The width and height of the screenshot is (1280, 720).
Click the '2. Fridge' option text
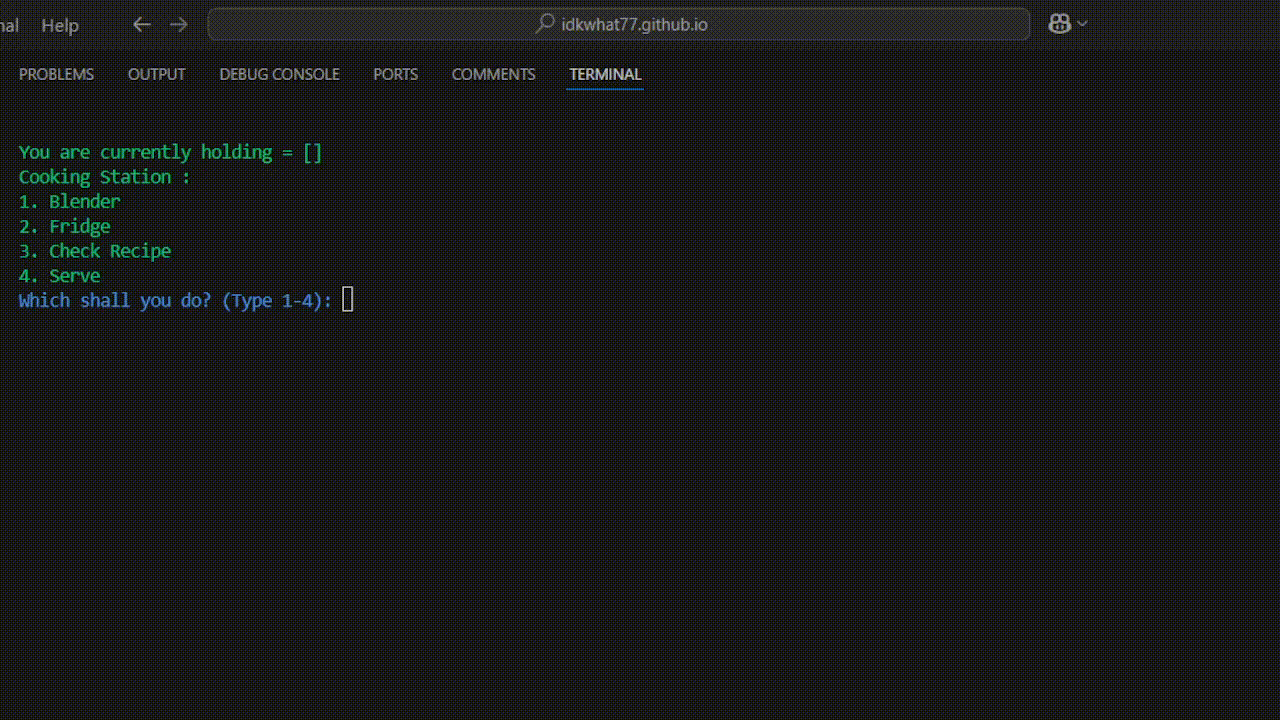coord(64,226)
